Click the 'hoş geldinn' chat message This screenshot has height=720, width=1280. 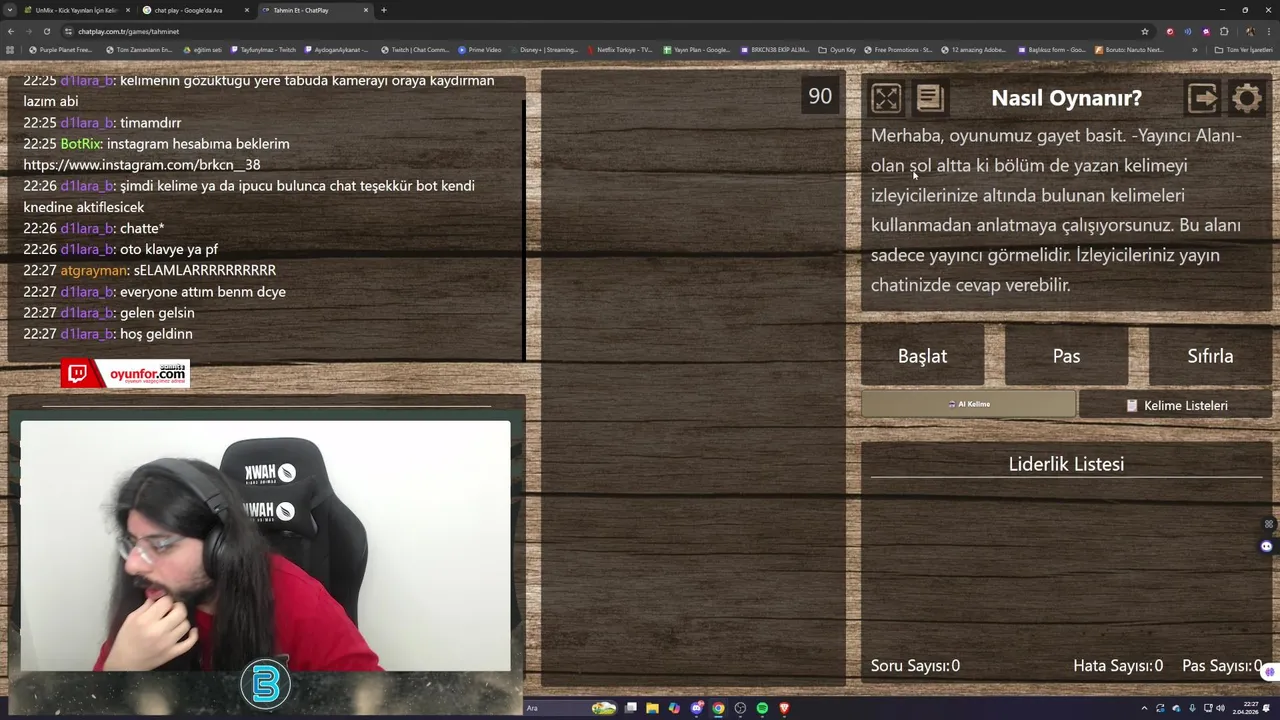point(156,334)
